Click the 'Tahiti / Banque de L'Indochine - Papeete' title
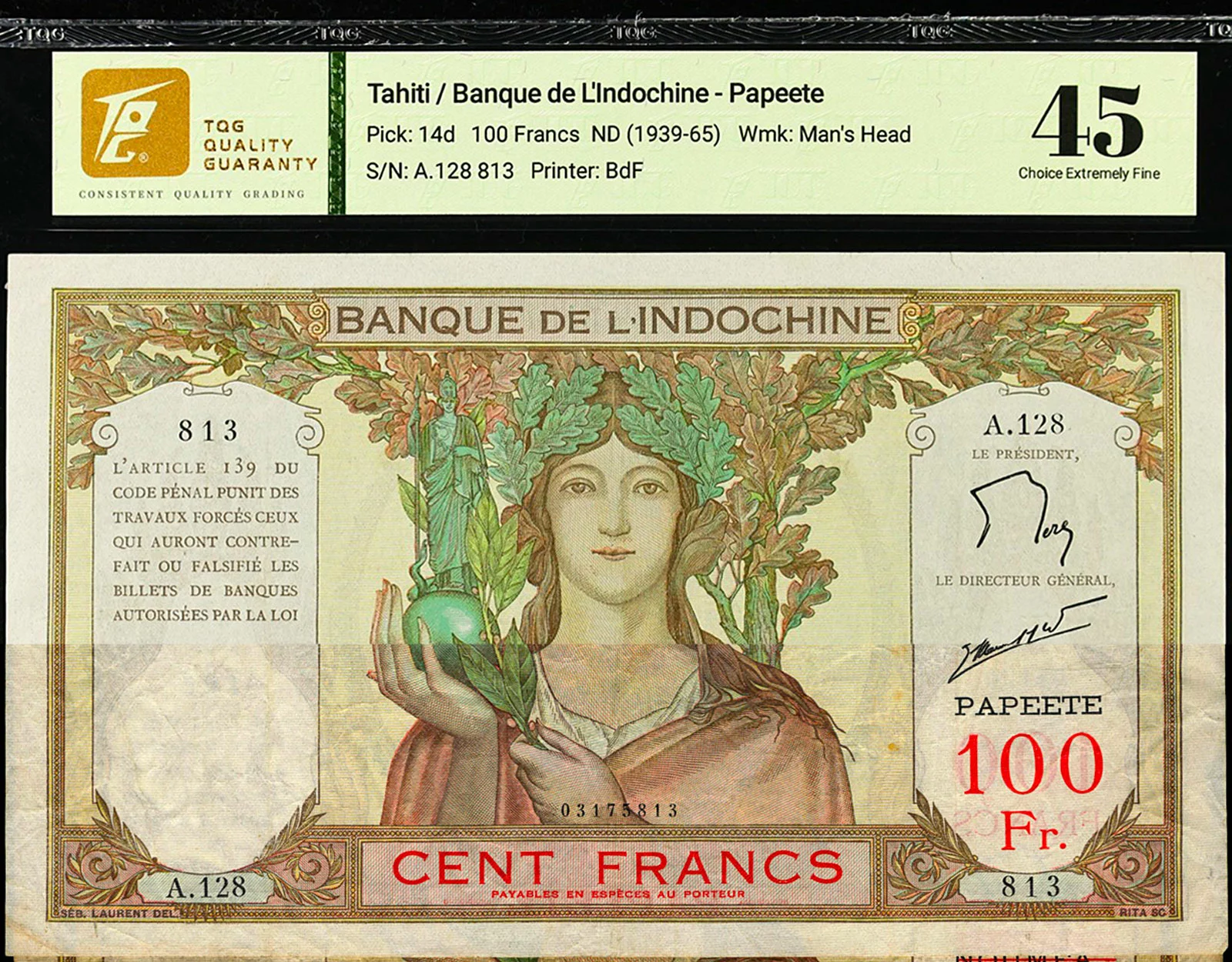The height and width of the screenshot is (962, 1232). [x=594, y=94]
